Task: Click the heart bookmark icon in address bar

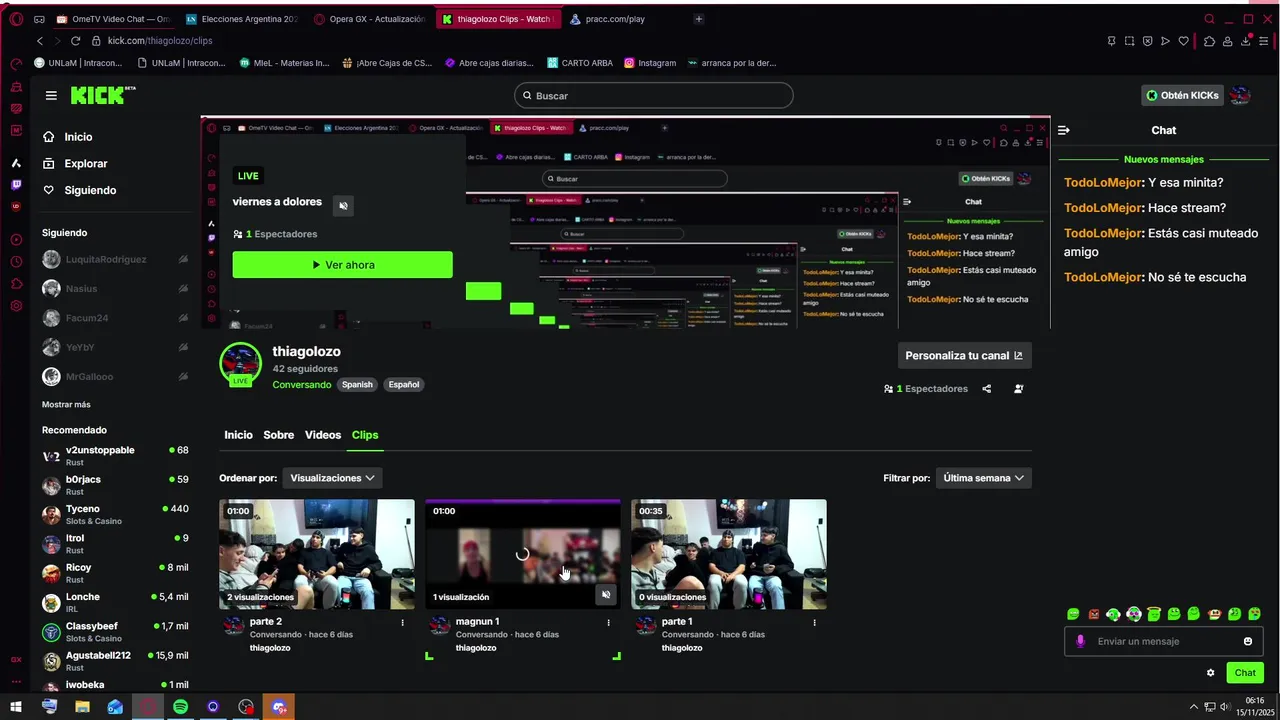Action: (1184, 41)
